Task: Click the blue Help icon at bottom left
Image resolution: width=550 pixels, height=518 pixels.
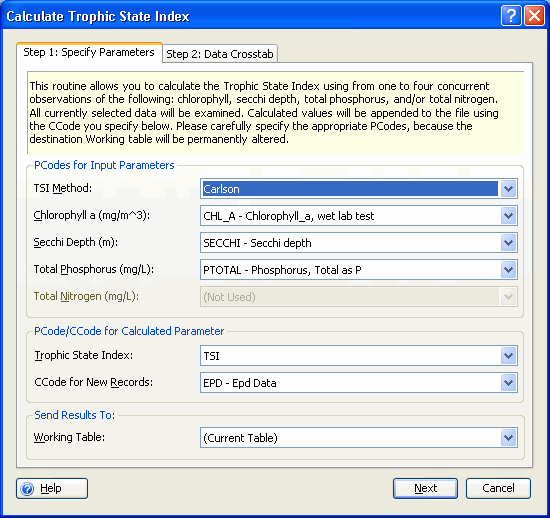Action: (x=27, y=489)
